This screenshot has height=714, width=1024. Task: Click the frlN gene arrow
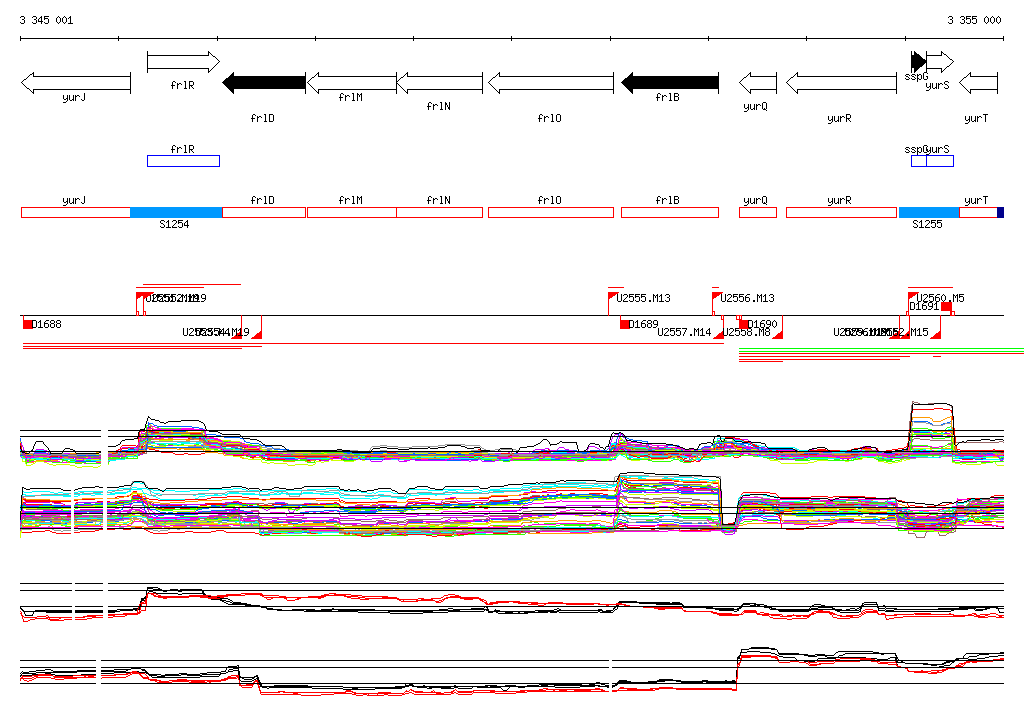click(439, 83)
